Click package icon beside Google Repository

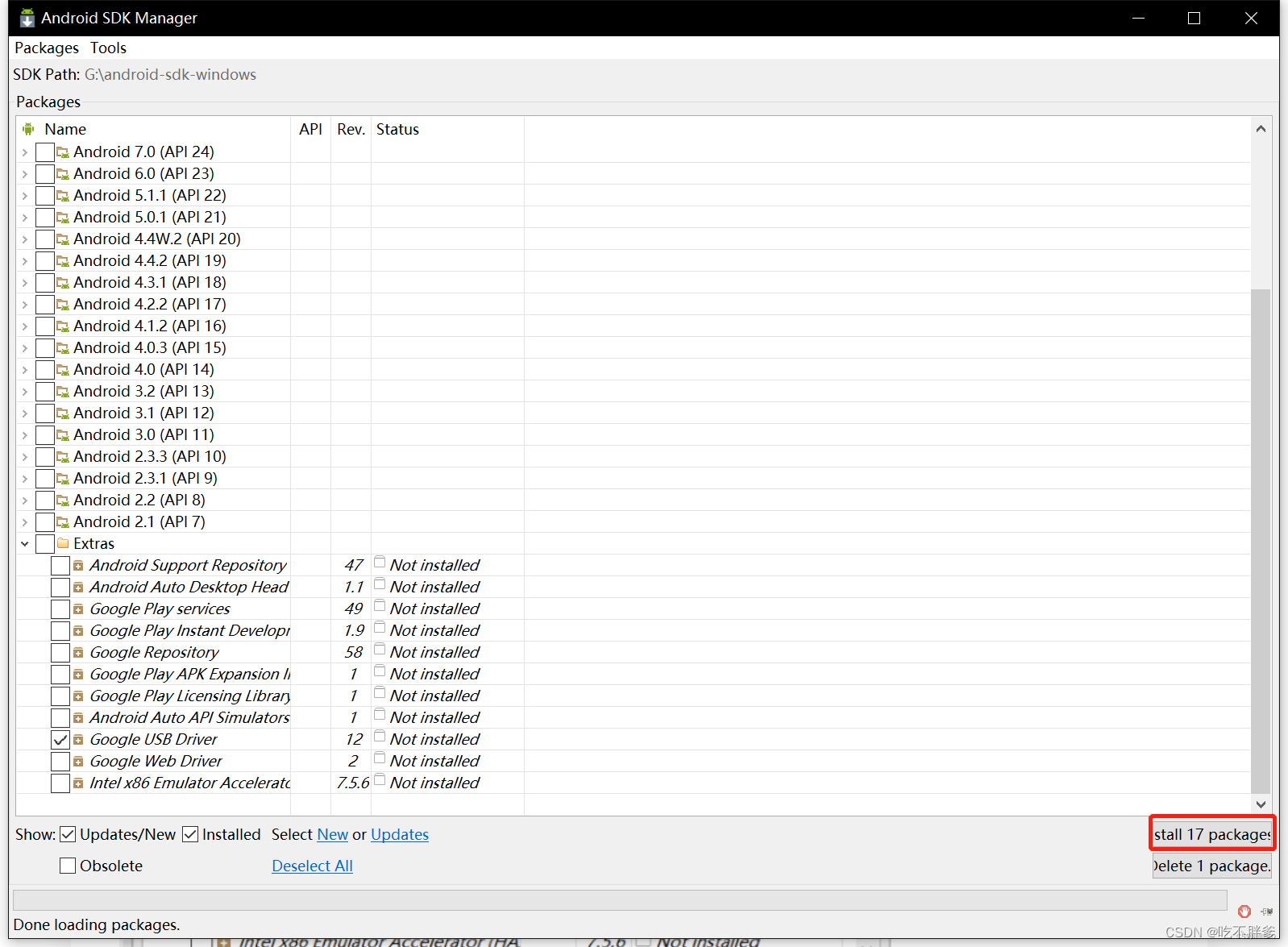(78, 653)
